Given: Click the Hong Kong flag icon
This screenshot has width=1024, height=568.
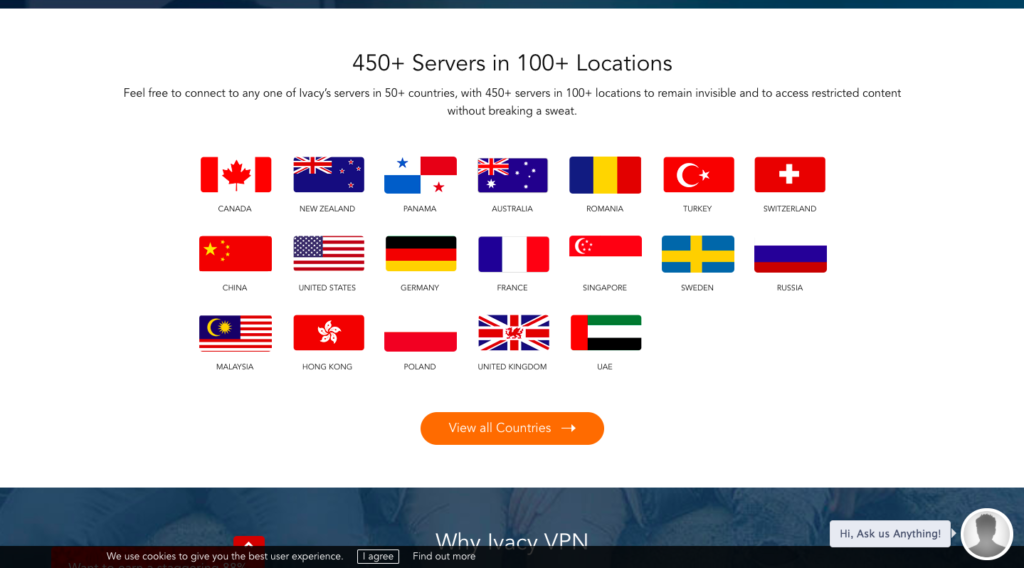Looking at the screenshot, I should point(328,333).
